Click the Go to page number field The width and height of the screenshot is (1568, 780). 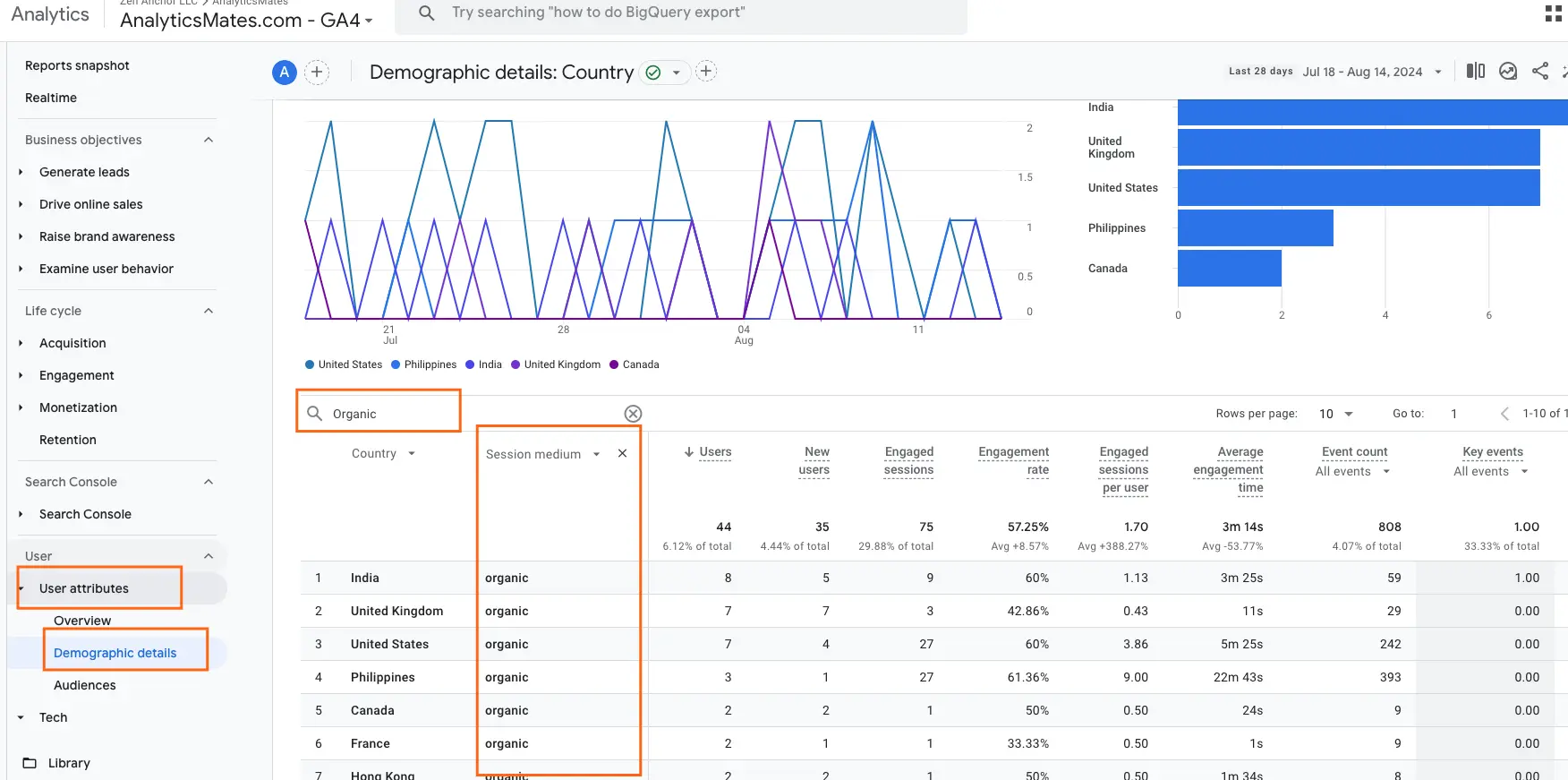pos(1453,414)
